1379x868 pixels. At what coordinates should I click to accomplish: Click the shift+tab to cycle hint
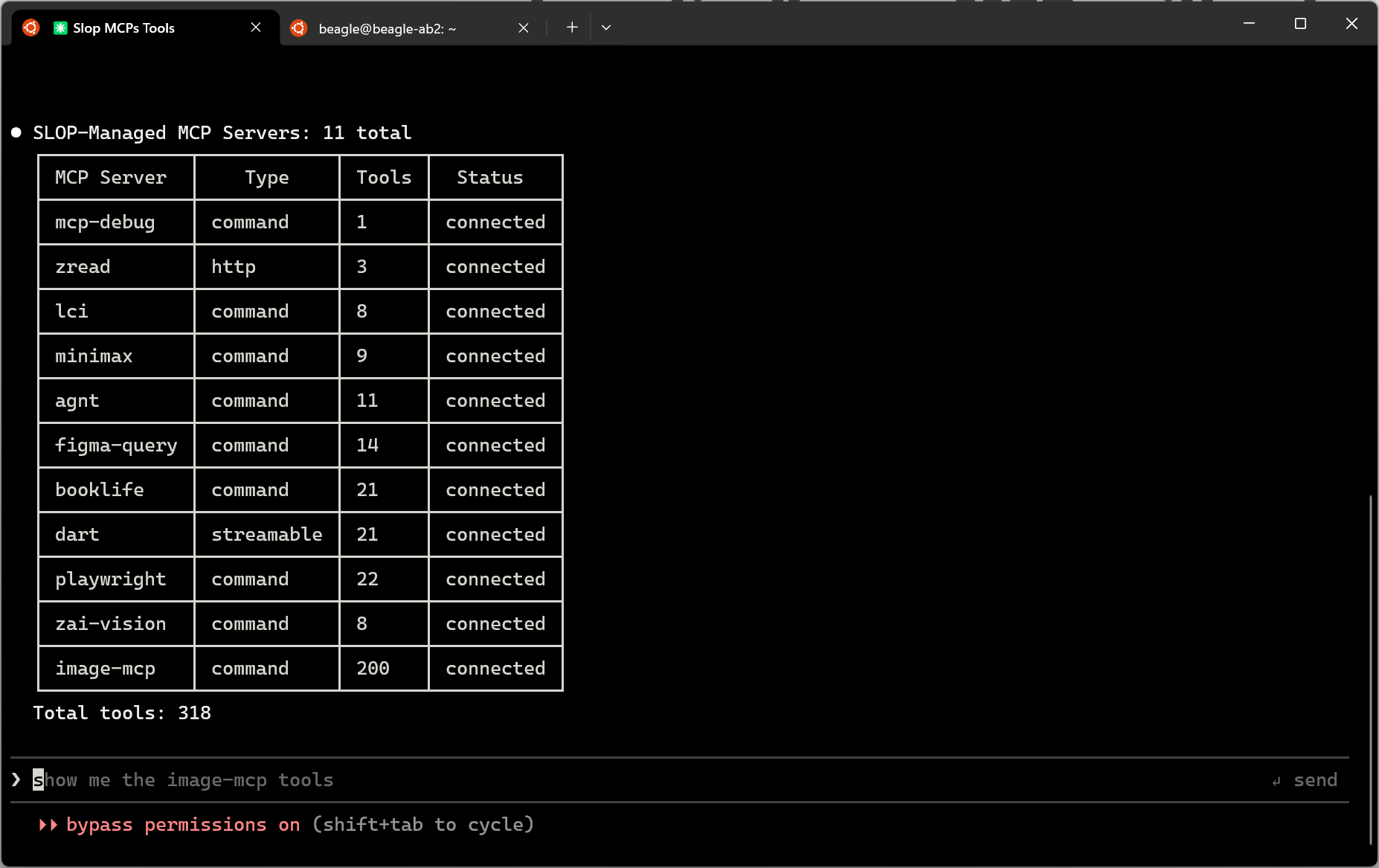tap(423, 825)
